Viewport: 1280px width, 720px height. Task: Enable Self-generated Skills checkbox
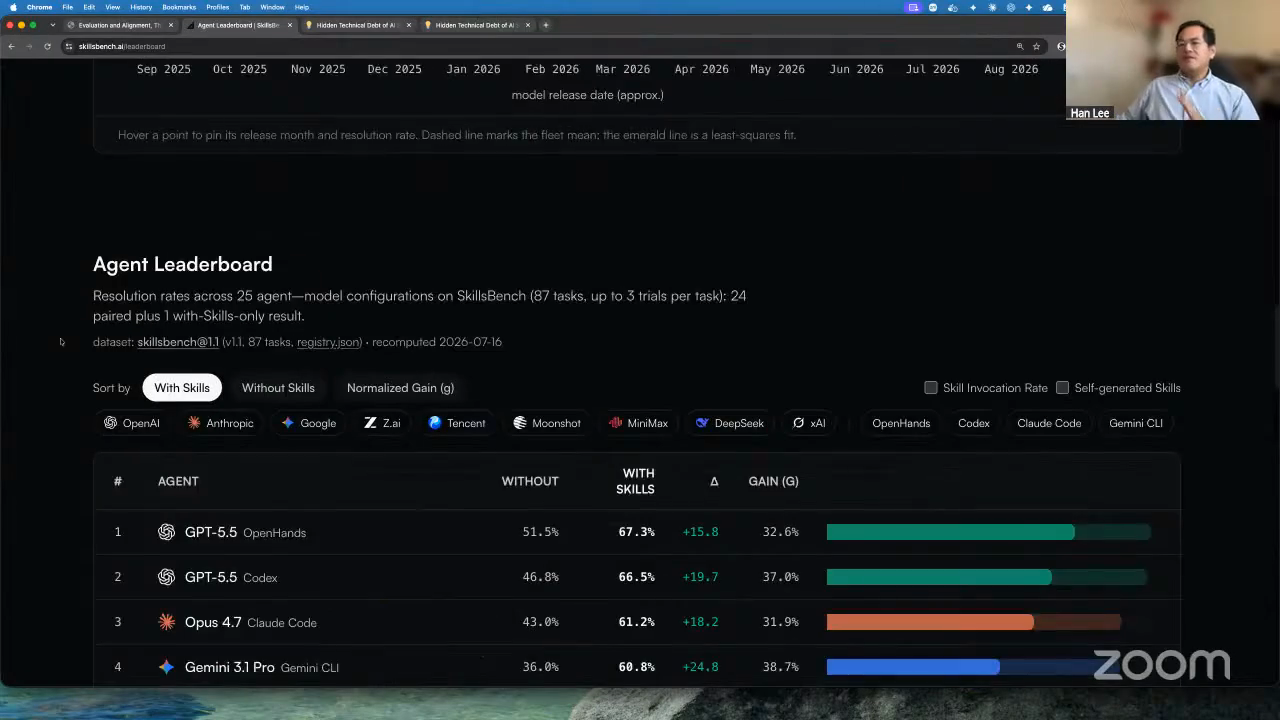coord(1063,388)
